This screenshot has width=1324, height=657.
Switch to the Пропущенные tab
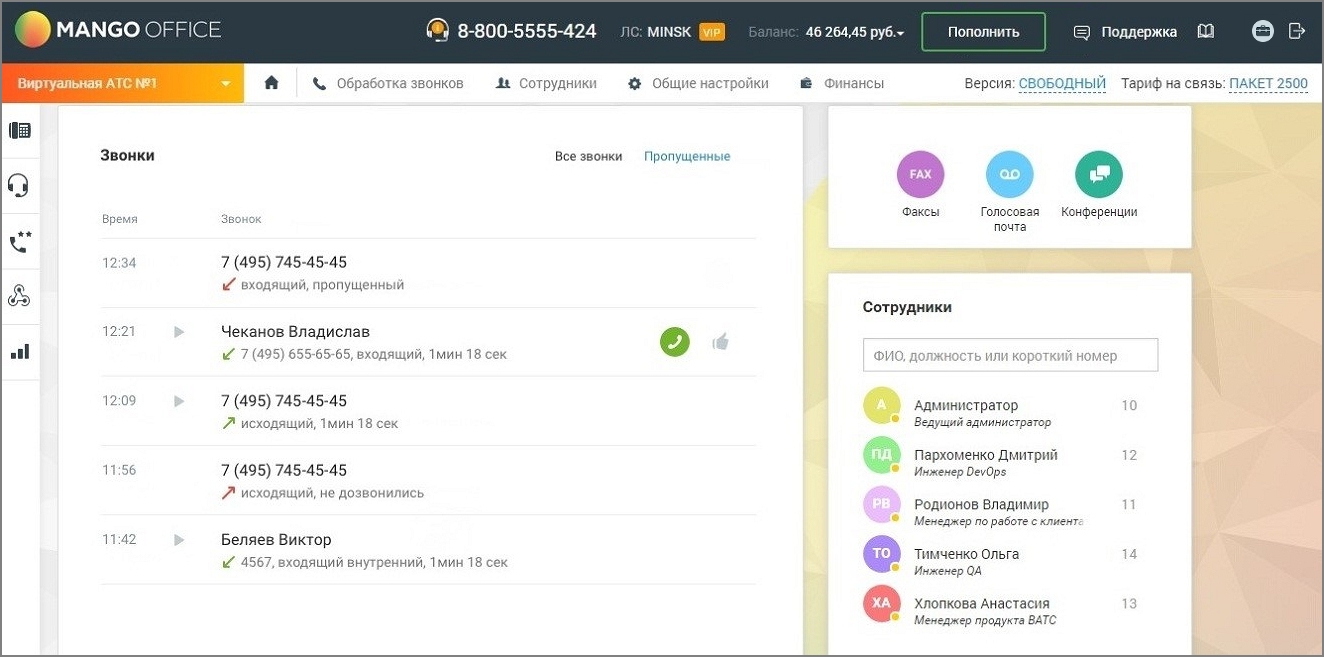687,156
